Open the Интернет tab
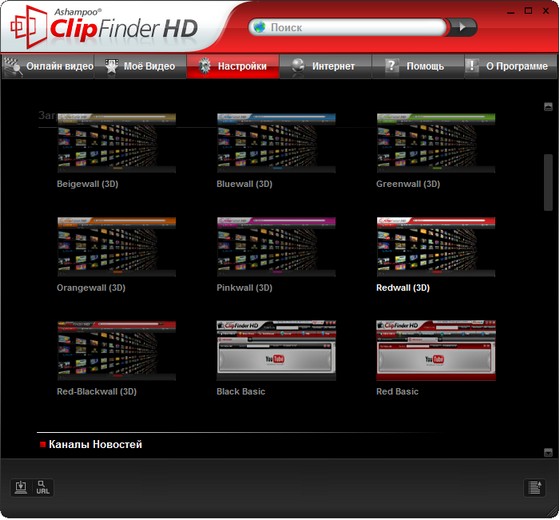 tap(325, 66)
